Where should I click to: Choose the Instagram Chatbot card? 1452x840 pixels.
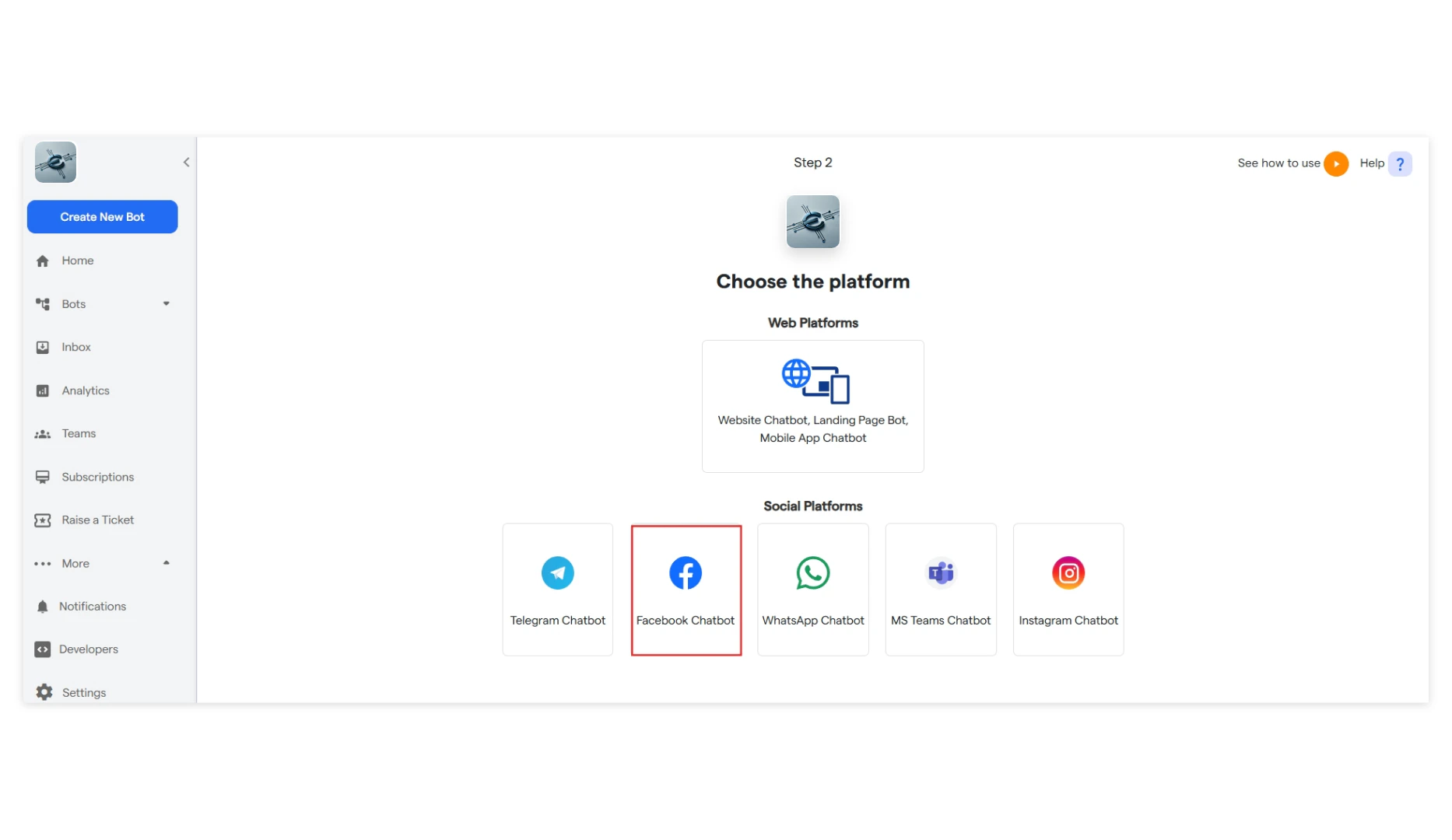(1068, 590)
